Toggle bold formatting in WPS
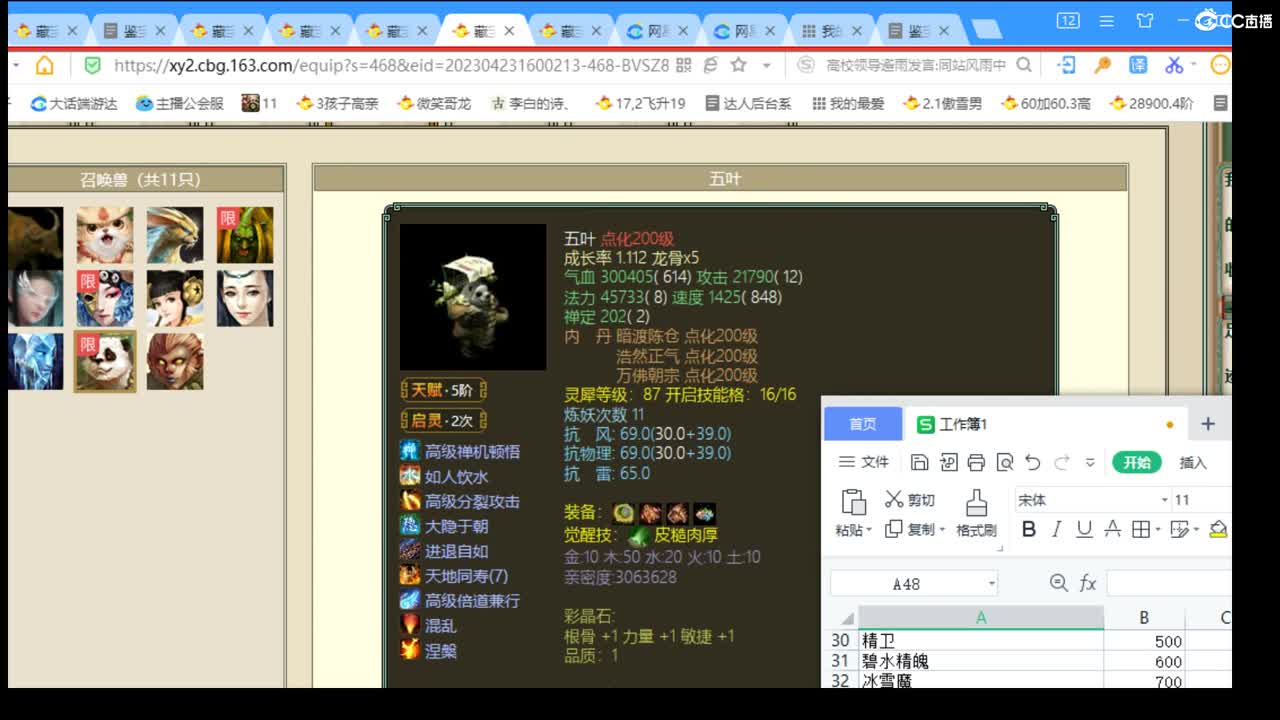1280x720 pixels. pos(1029,530)
